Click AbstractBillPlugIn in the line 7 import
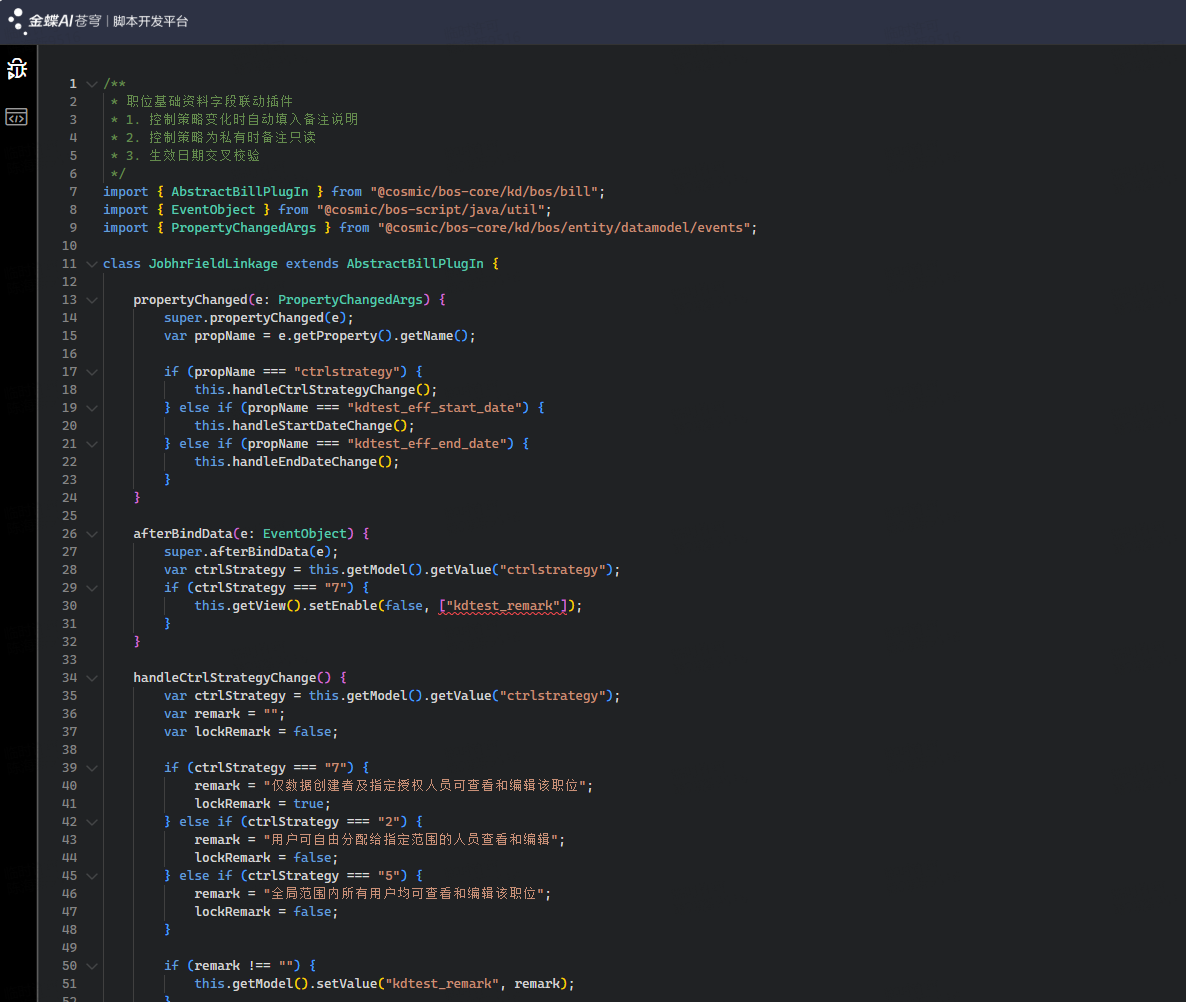The height and width of the screenshot is (1002, 1186). point(240,192)
